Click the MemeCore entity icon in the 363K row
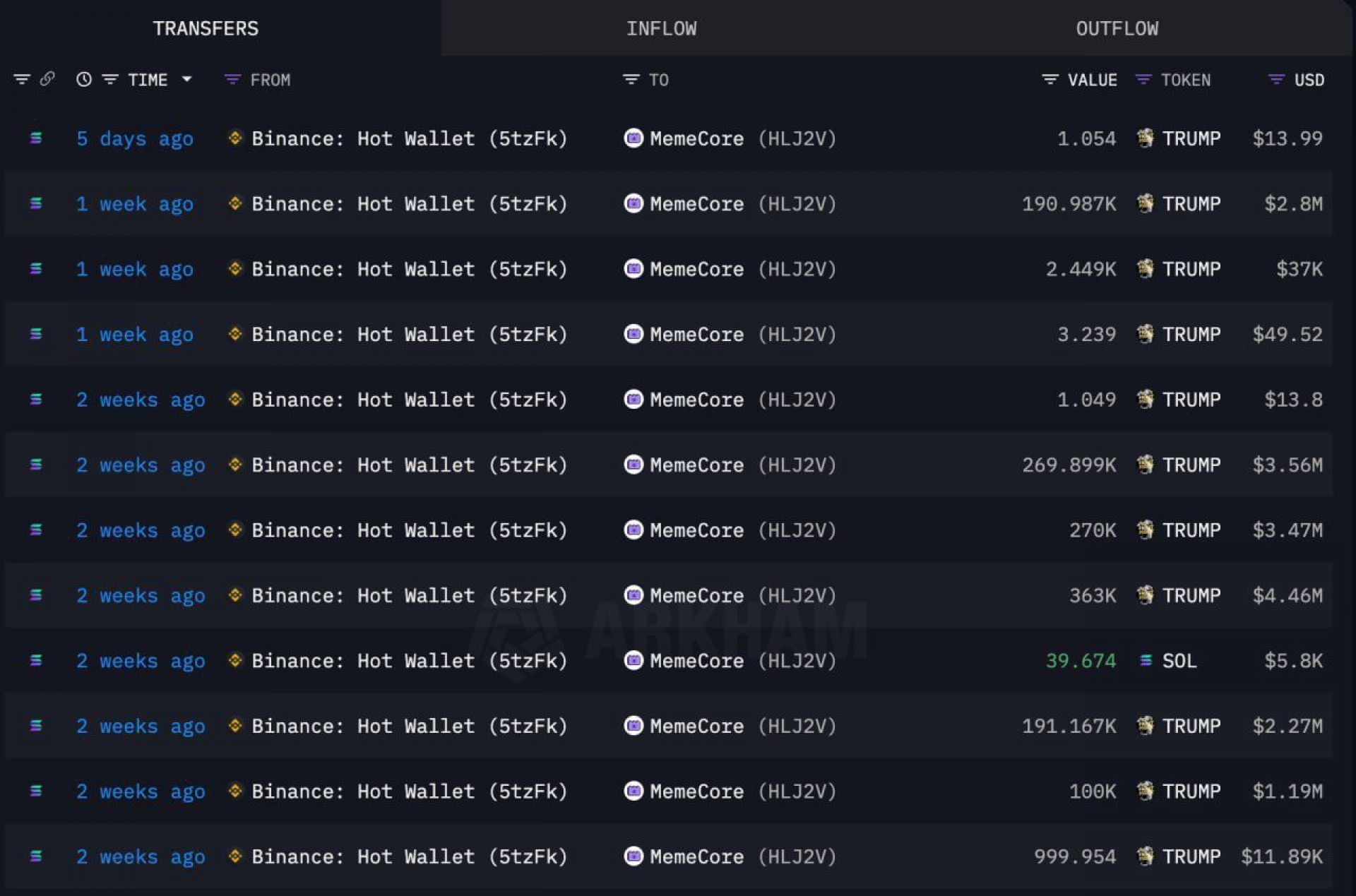This screenshot has height=896, width=1356. [634, 595]
